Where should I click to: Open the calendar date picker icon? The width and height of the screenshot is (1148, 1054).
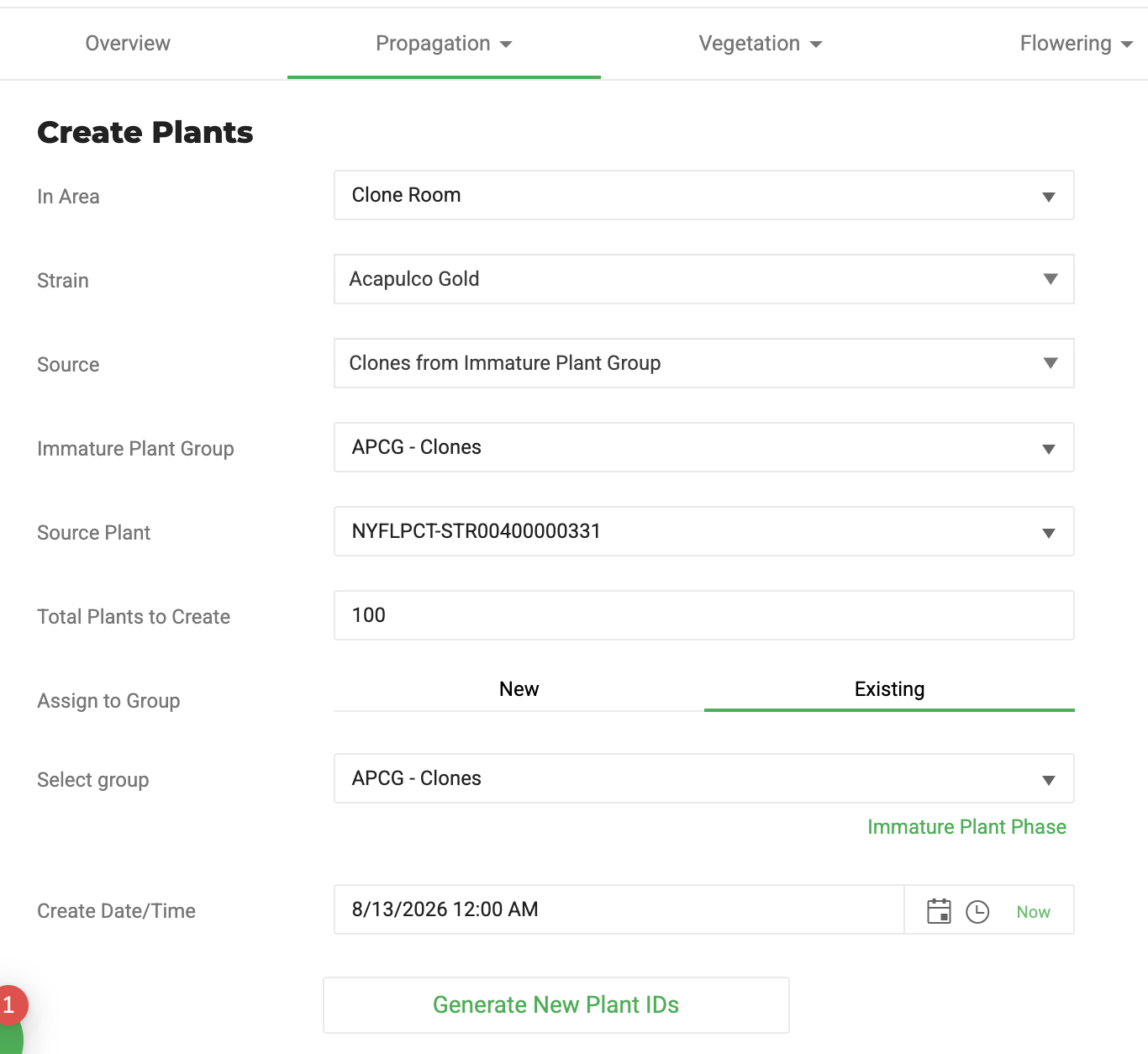tap(939, 911)
